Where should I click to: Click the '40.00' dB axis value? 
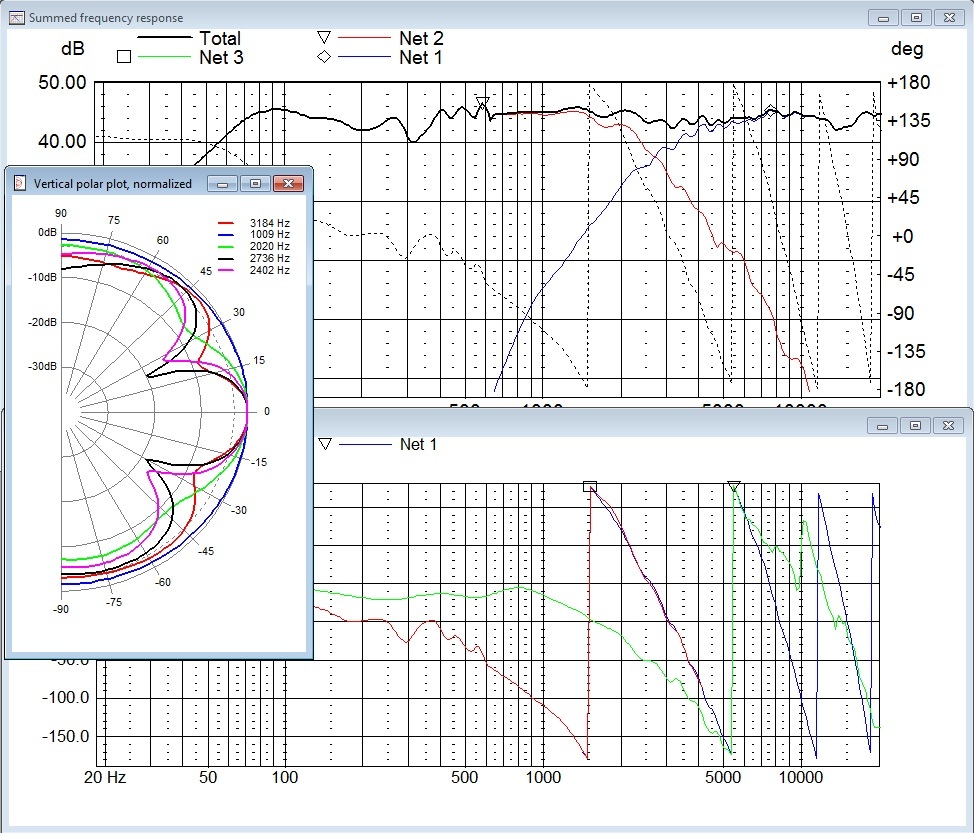tap(62, 141)
